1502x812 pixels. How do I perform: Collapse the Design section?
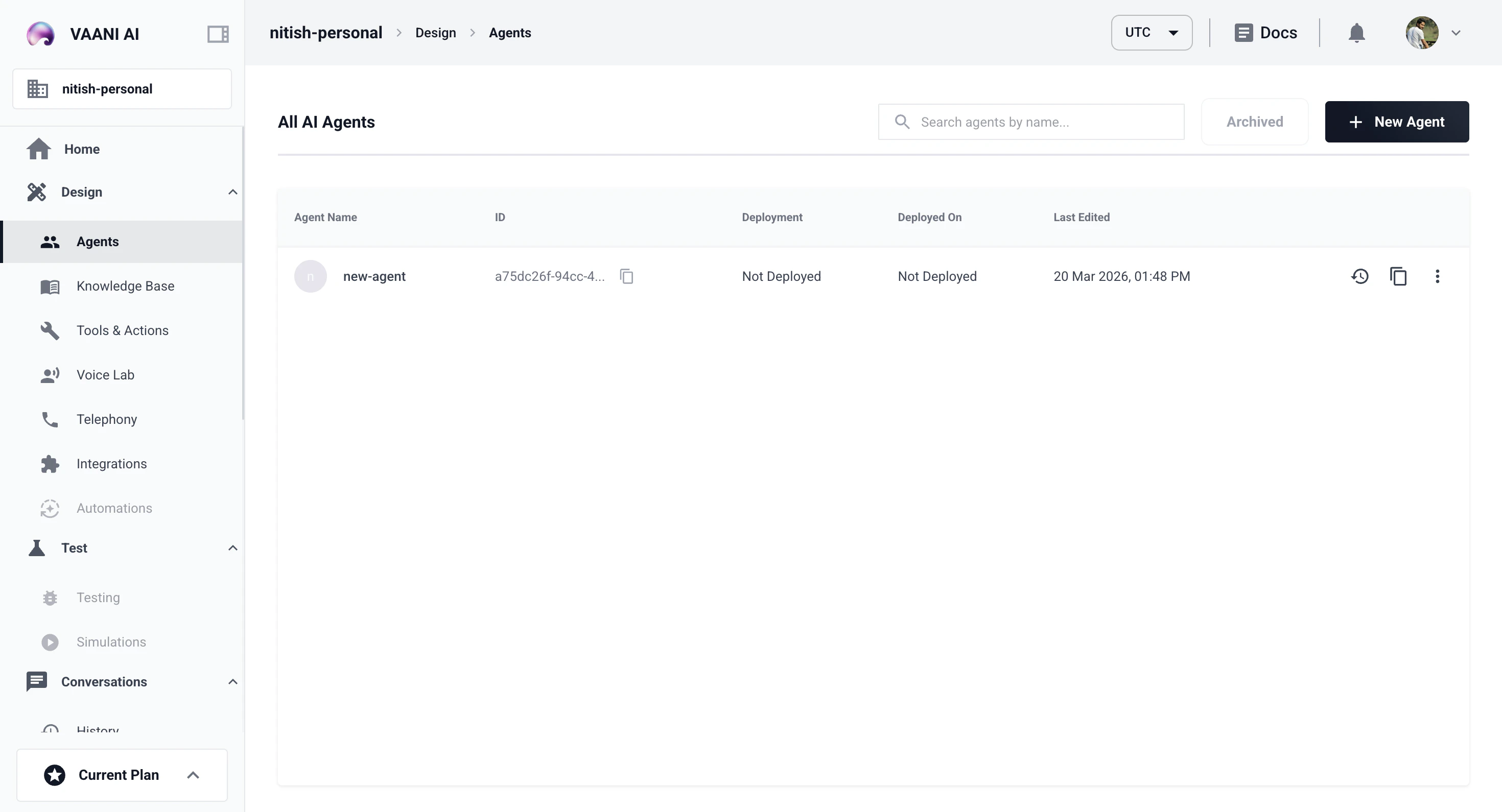[x=232, y=192]
